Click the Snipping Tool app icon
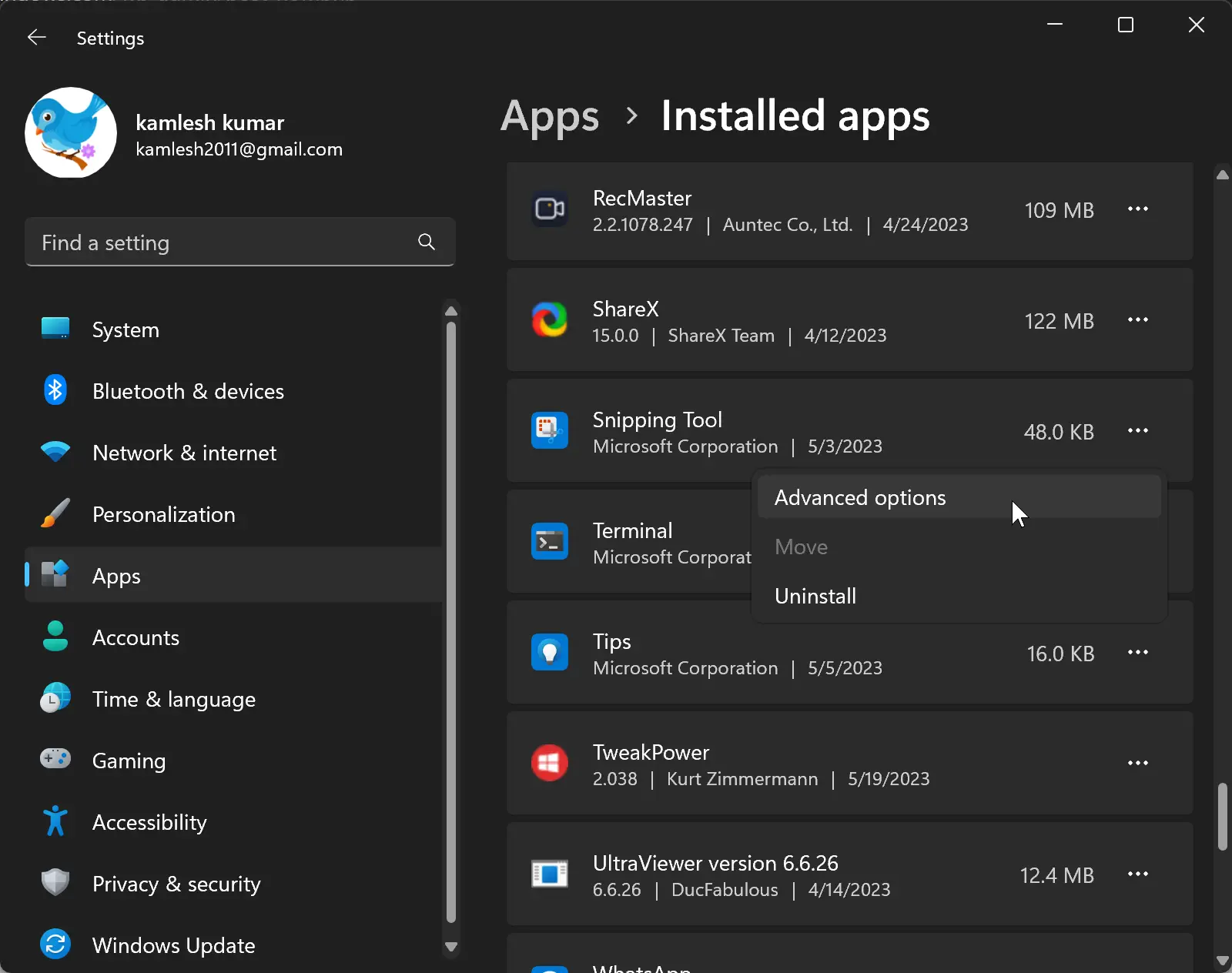Image resolution: width=1232 pixels, height=973 pixels. [x=550, y=431]
